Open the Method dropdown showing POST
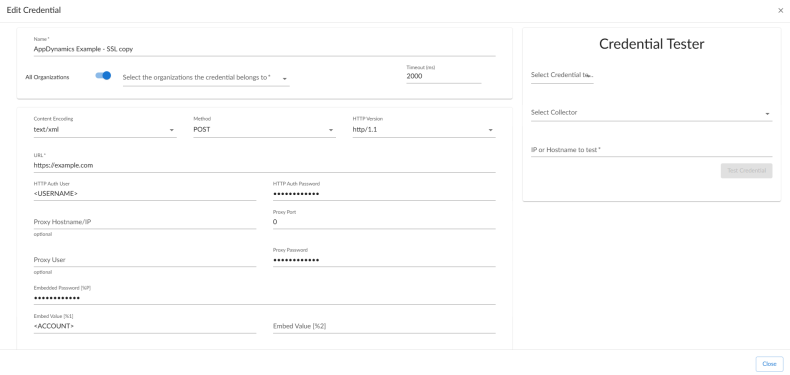Screen dimensions: 790x375 point(265,130)
